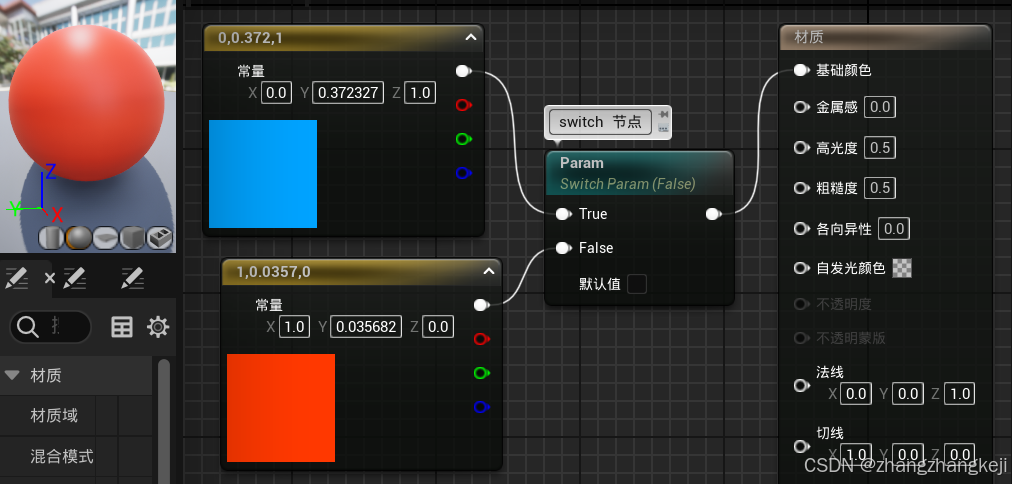Screen dimensions: 1012x484
Task: Click the 各向异性 input pin
Action: click(x=802, y=228)
